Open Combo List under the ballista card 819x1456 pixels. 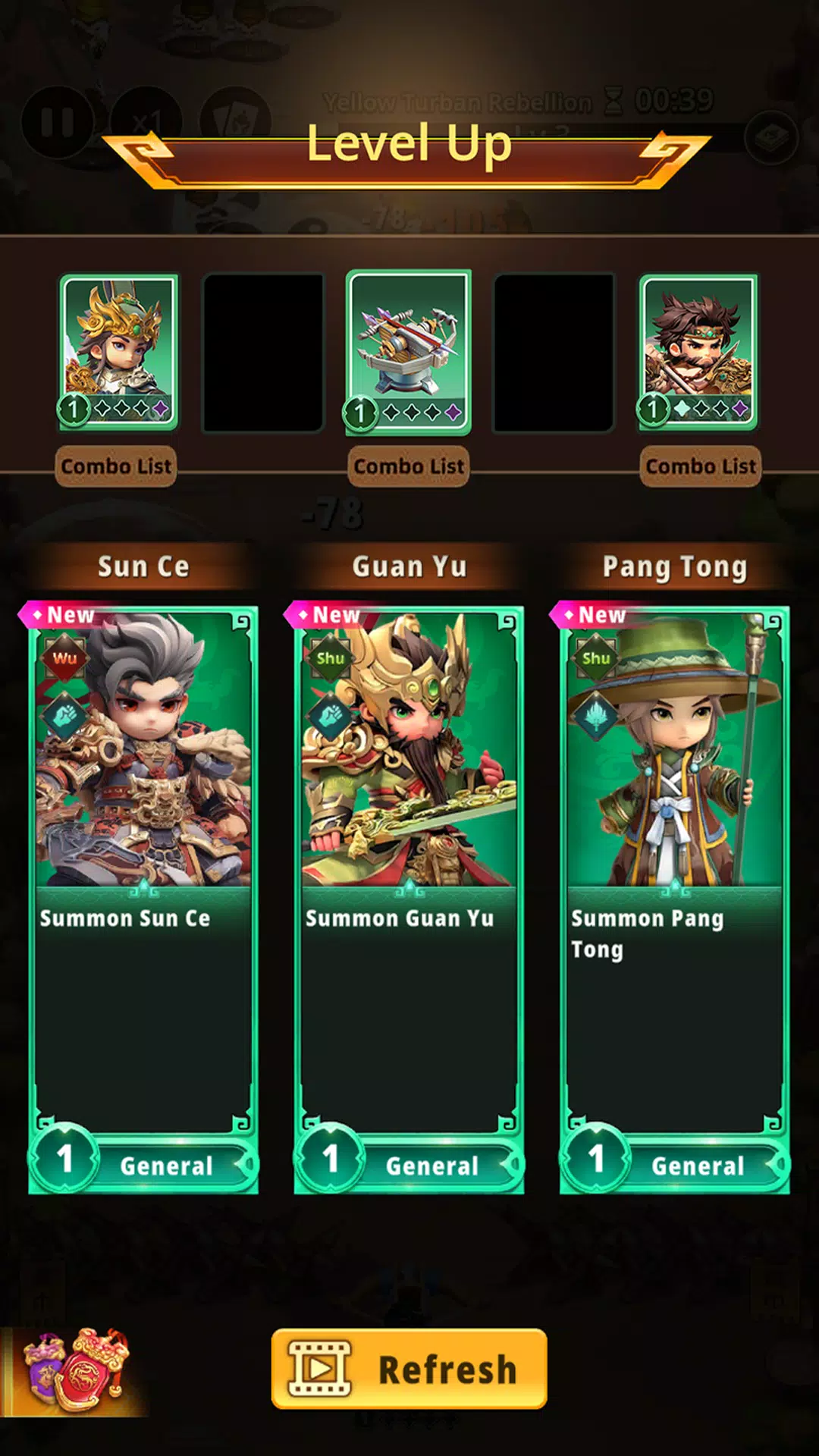click(409, 466)
